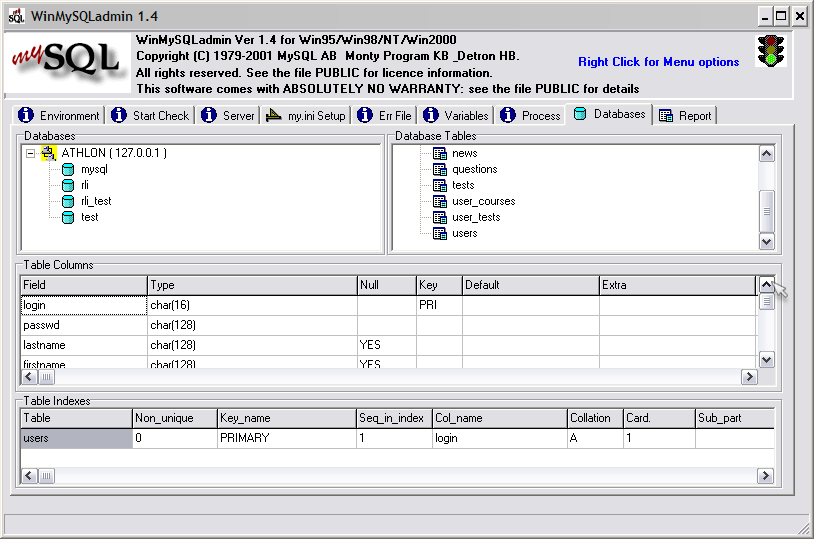Screen dimensions: 814x539
Task: Select the test database
Action: [89, 217]
